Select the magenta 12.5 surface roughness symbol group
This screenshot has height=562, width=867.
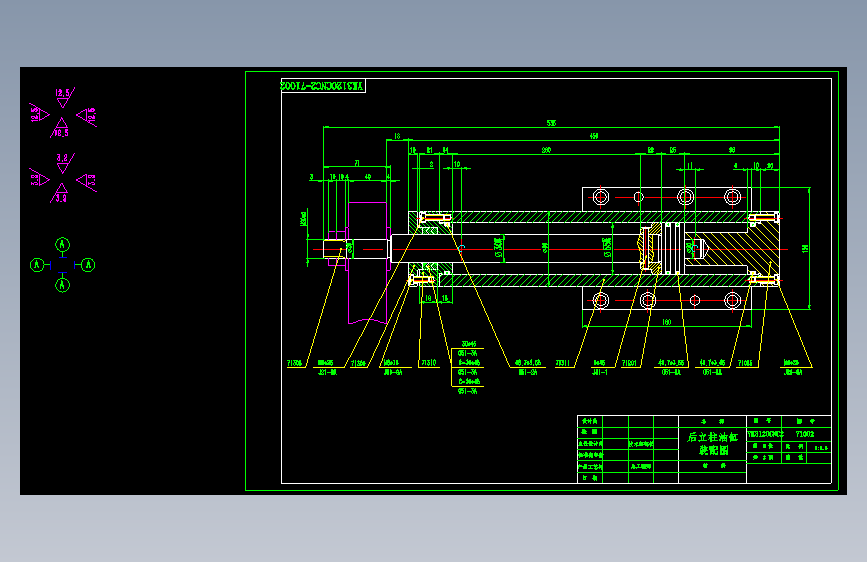tap(63, 113)
